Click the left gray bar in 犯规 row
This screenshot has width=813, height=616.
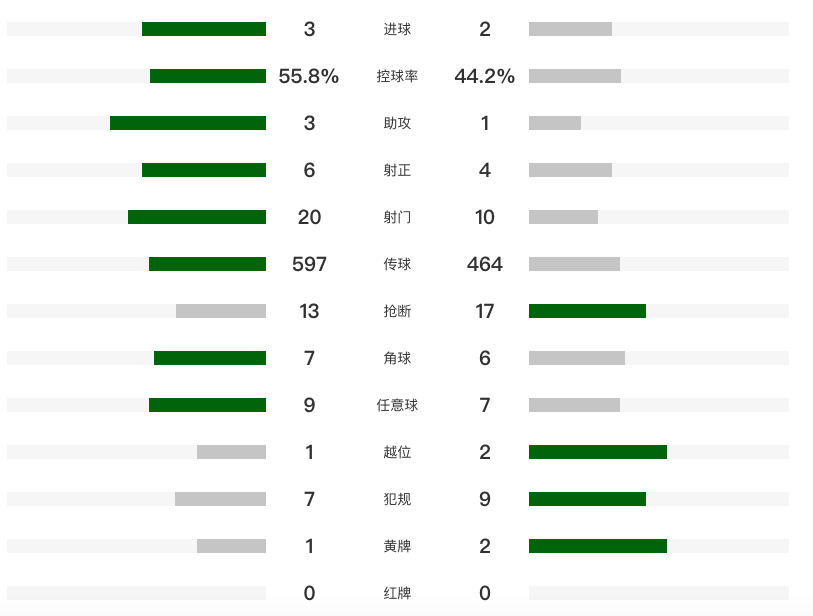(220, 499)
